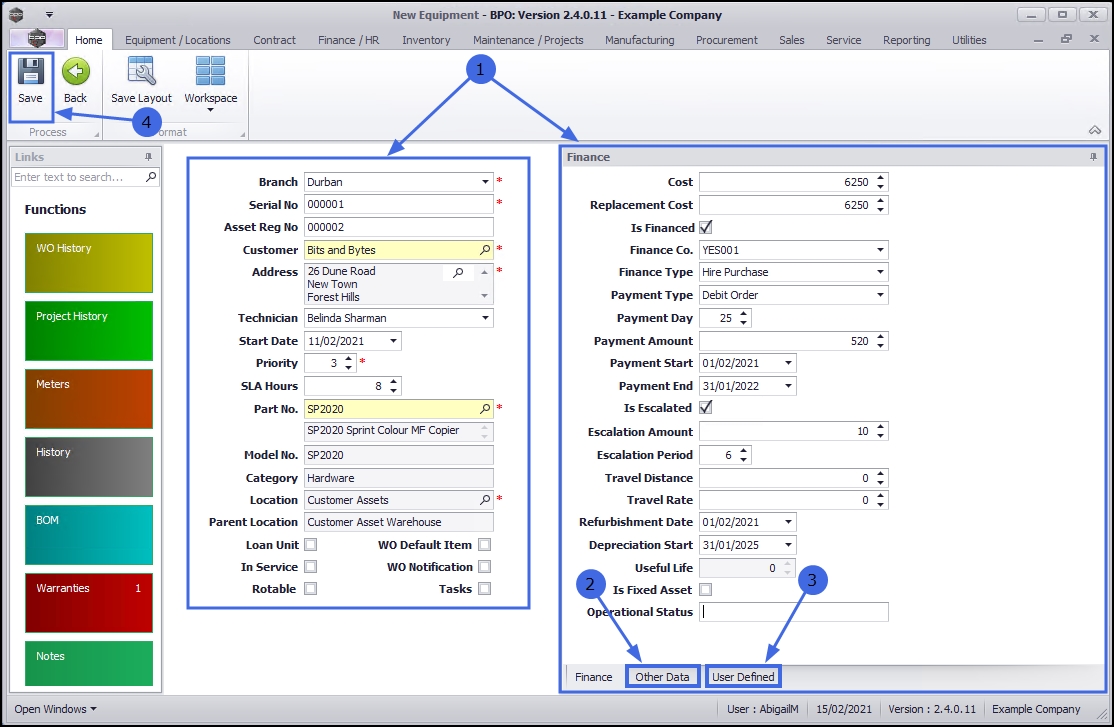Click the Save icon in the ribbon

tap(31, 72)
